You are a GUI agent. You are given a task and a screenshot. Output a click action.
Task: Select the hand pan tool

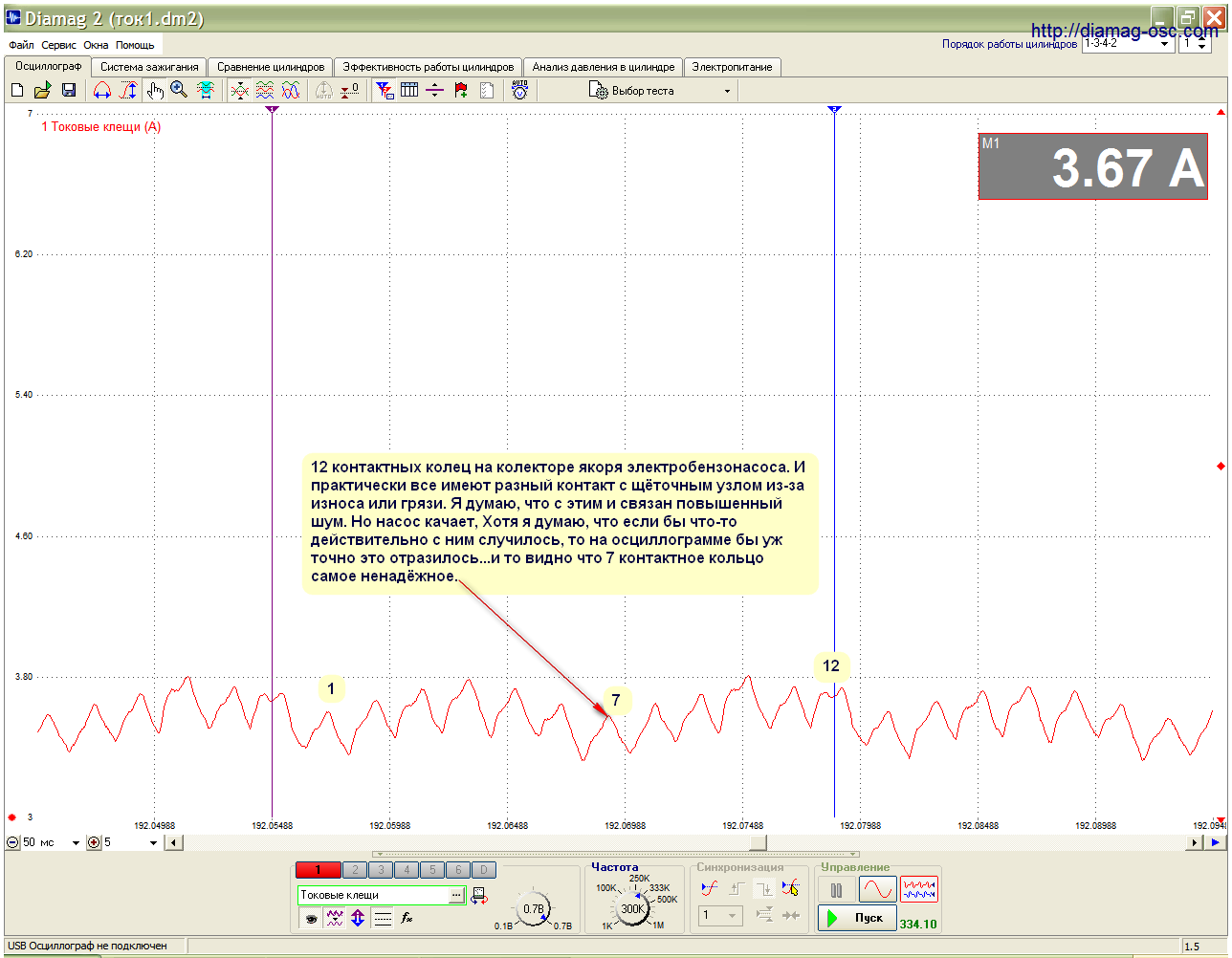tap(155, 90)
